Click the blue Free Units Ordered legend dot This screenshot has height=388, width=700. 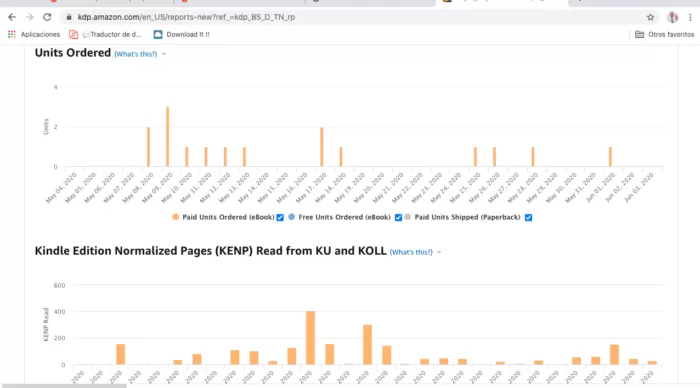click(x=292, y=217)
